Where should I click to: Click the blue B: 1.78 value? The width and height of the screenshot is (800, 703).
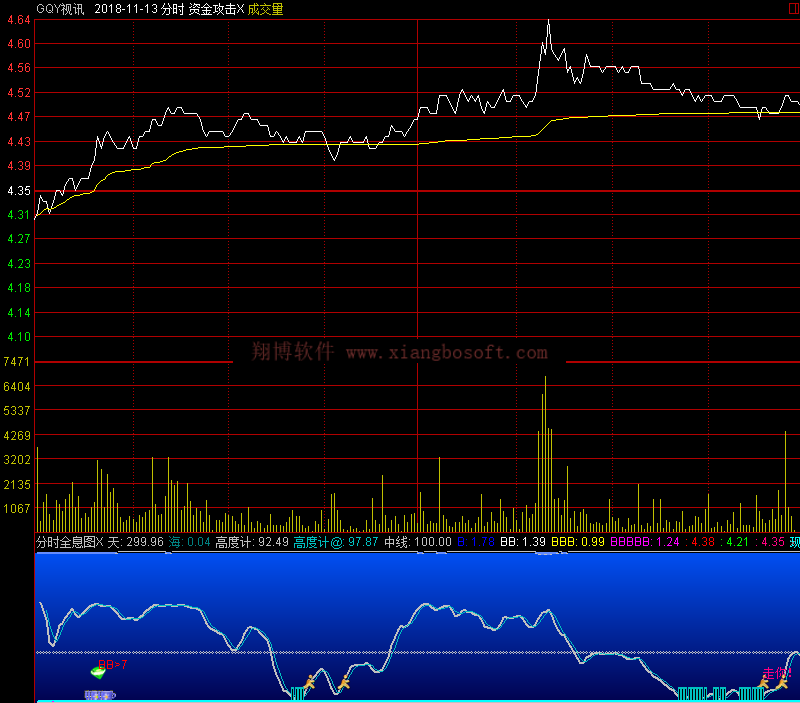476,542
